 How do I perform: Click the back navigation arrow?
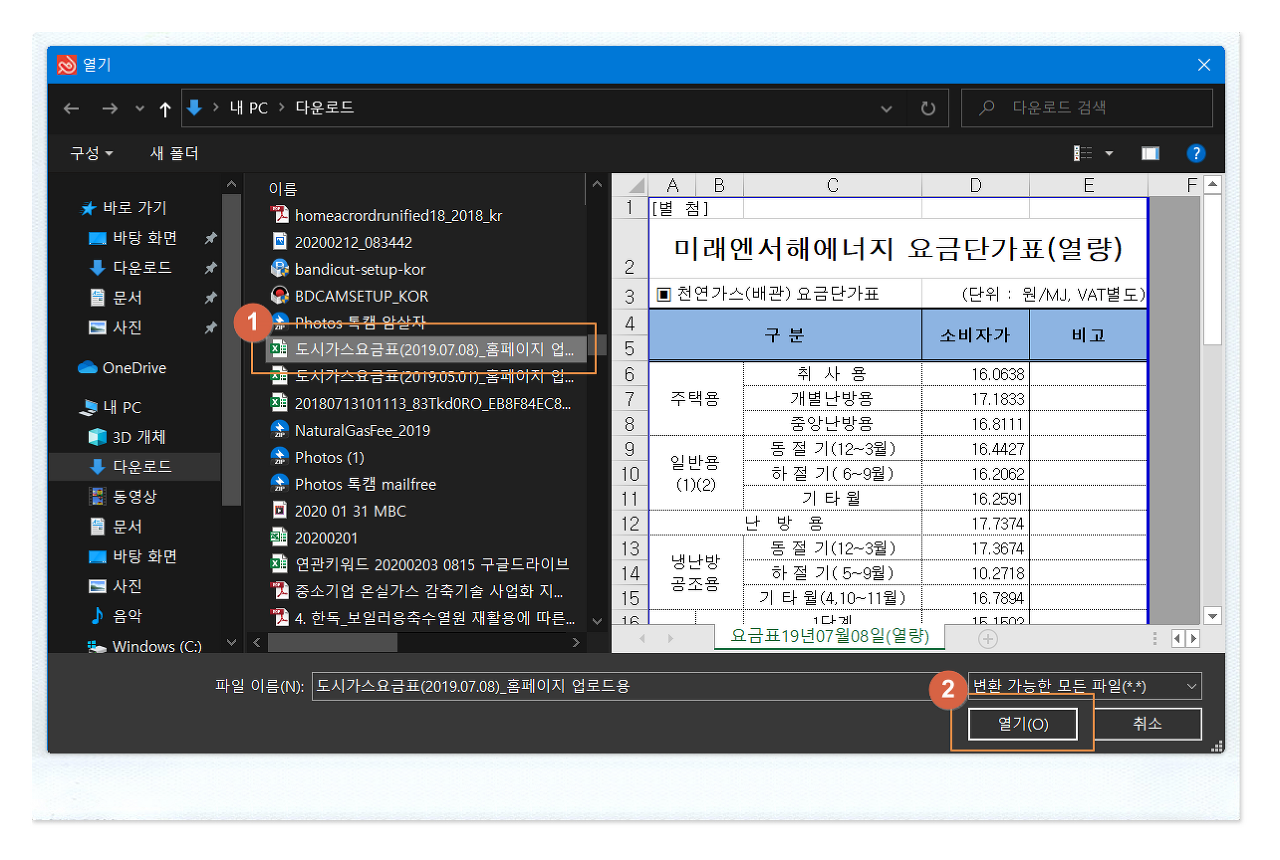(71, 108)
